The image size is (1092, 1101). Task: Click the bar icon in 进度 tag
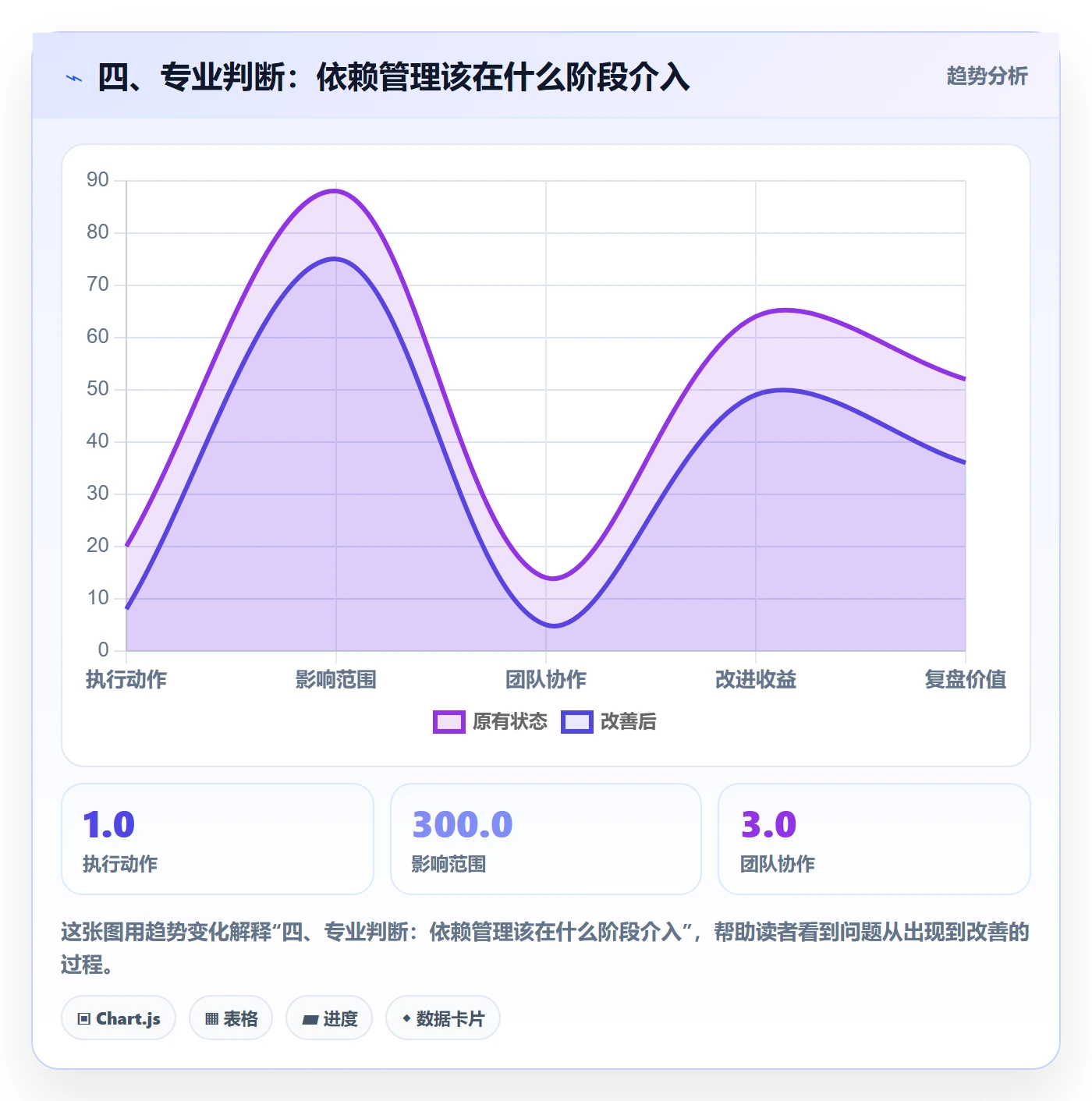pyautogui.click(x=310, y=1019)
